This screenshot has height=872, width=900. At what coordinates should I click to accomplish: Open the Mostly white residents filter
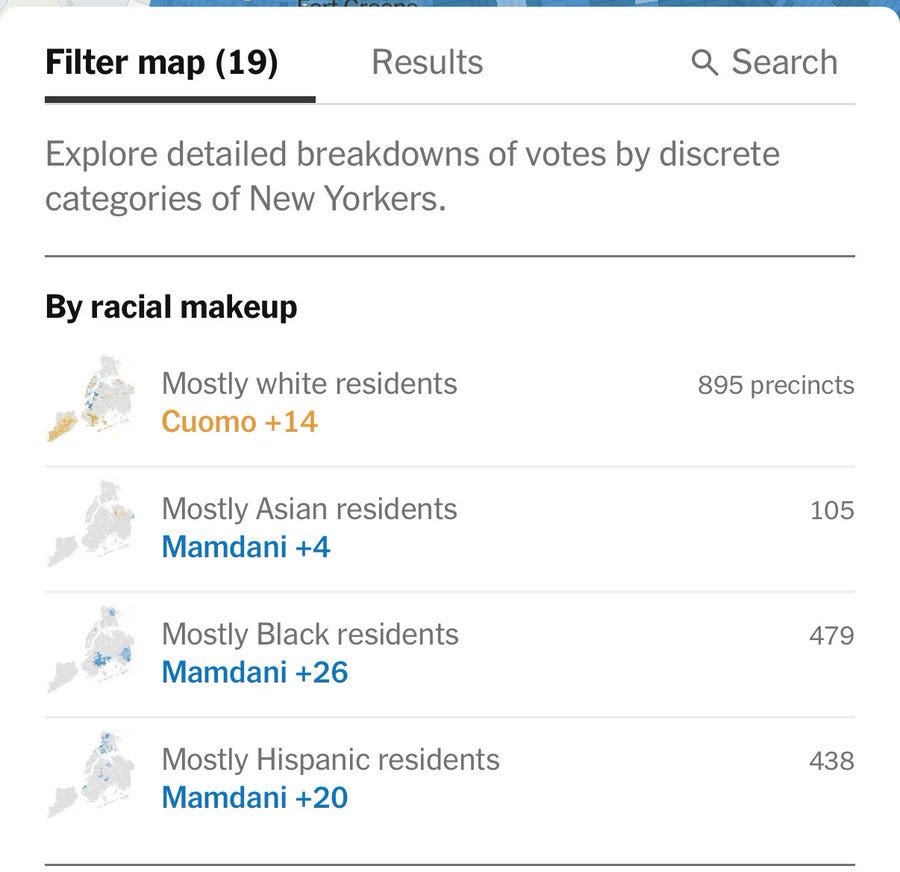click(310, 384)
